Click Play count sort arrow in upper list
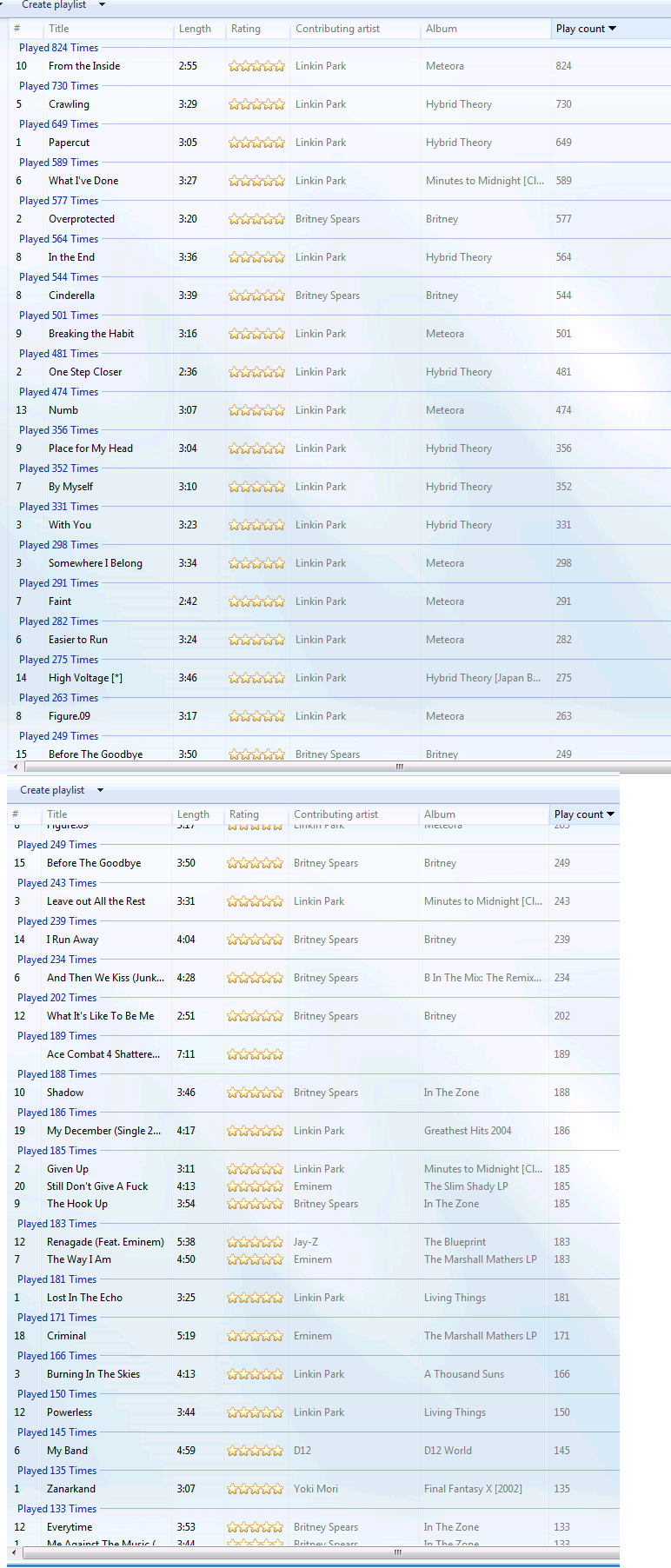Image resolution: width=671 pixels, height=1568 pixels. (x=612, y=29)
